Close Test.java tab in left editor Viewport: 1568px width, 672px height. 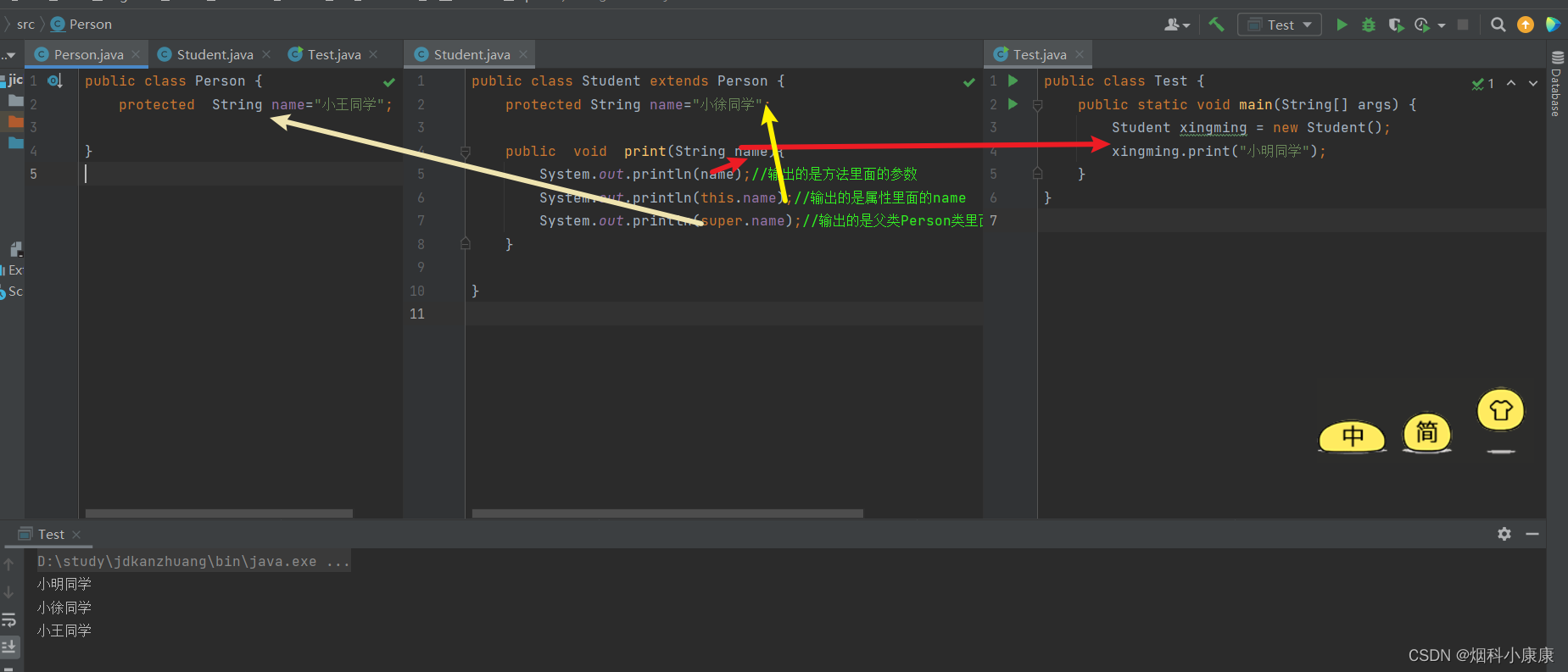pyautogui.click(x=373, y=54)
